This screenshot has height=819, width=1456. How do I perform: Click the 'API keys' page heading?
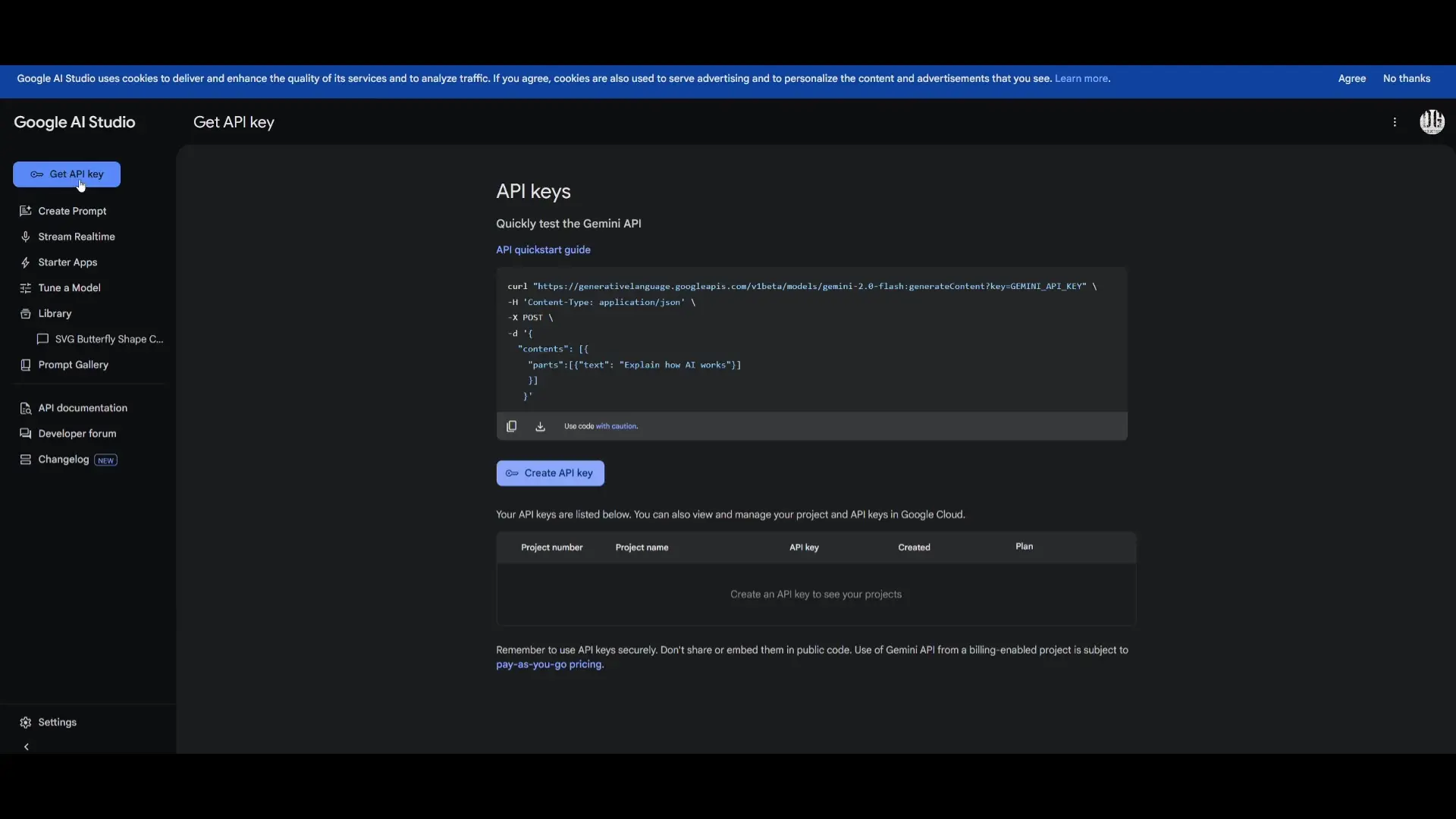coord(533,191)
